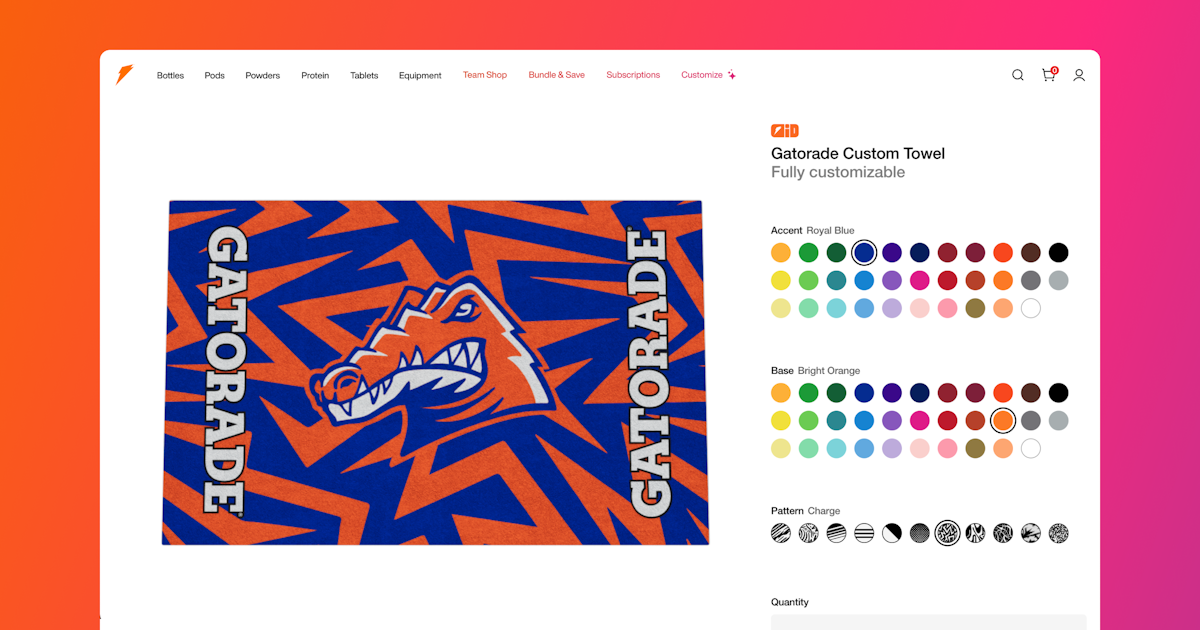Open the Team Shop menu item

point(484,75)
